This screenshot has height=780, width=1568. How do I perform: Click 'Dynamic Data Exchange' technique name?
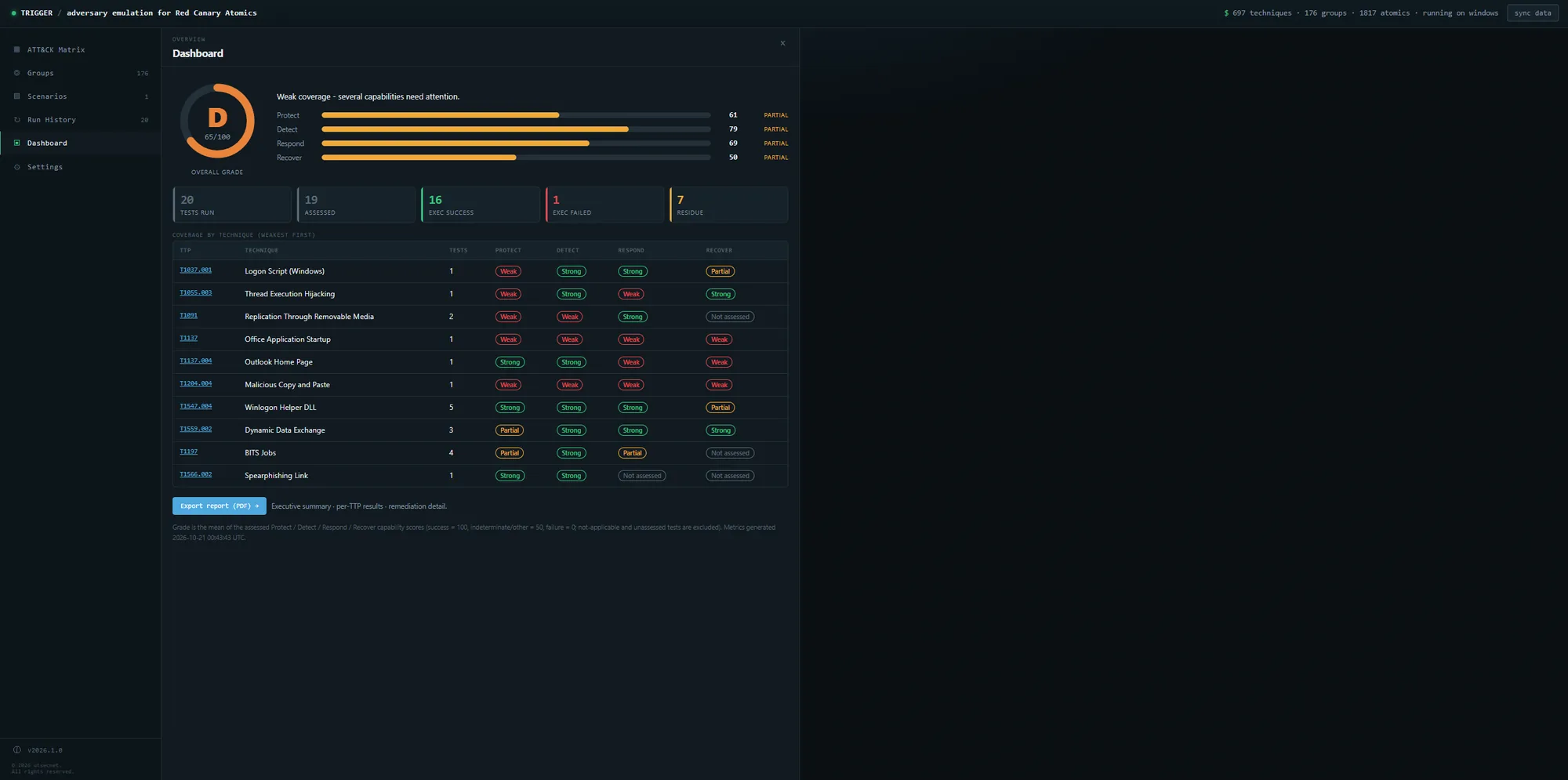click(x=285, y=430)
